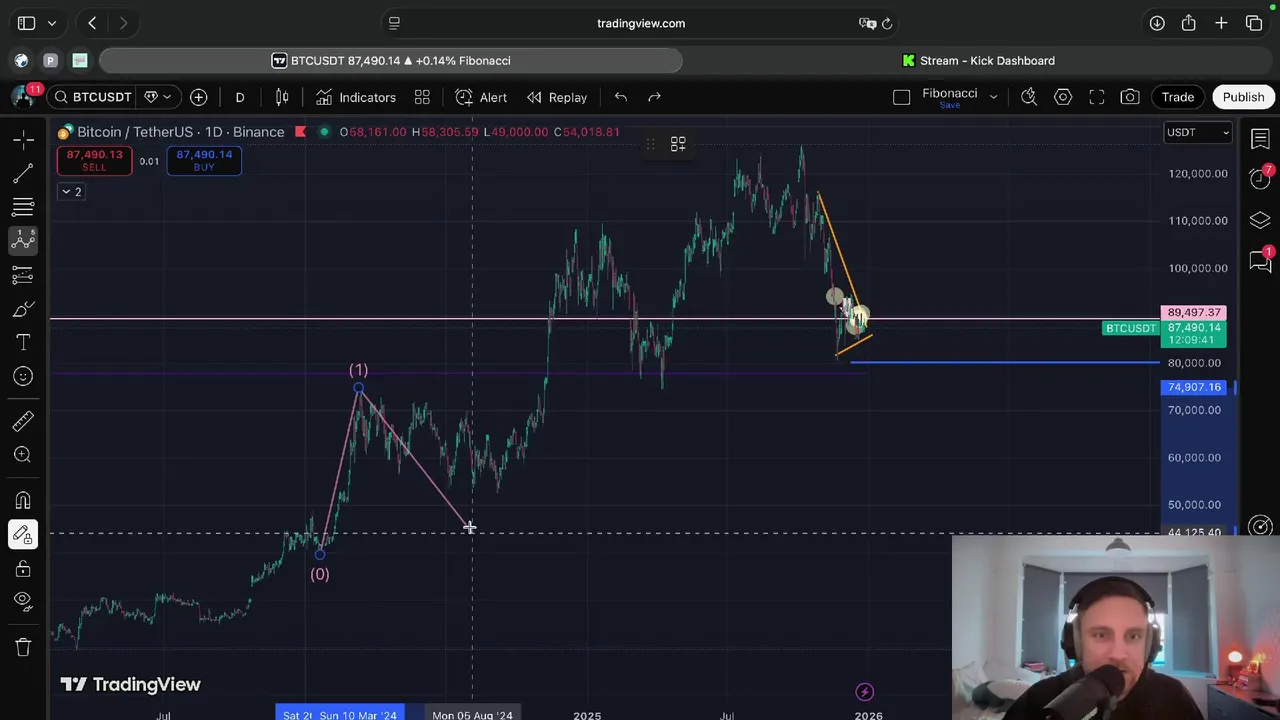
Task: Toggle stay in drawing mode
Action: pyautogui.click(x=23, y=534)
